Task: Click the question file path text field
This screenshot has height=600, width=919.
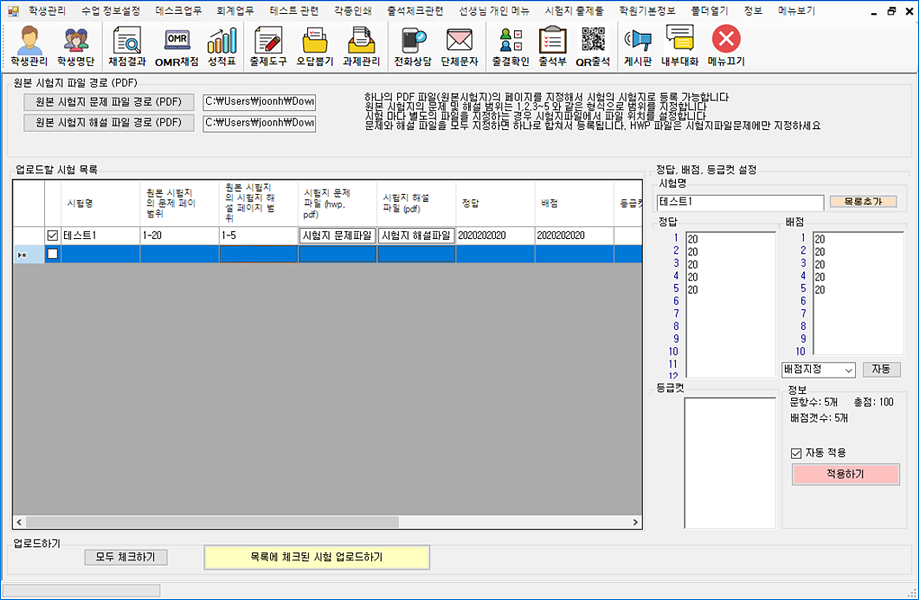Action: [260, 102]
